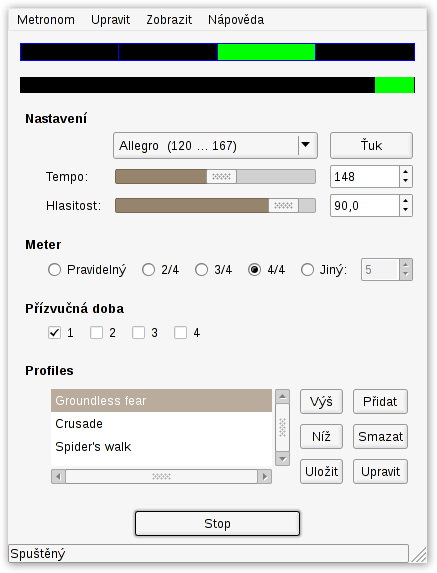Click profile list horizontal scroll right arrow
This screenshot has height=573, width=437.
pos(265,477)
